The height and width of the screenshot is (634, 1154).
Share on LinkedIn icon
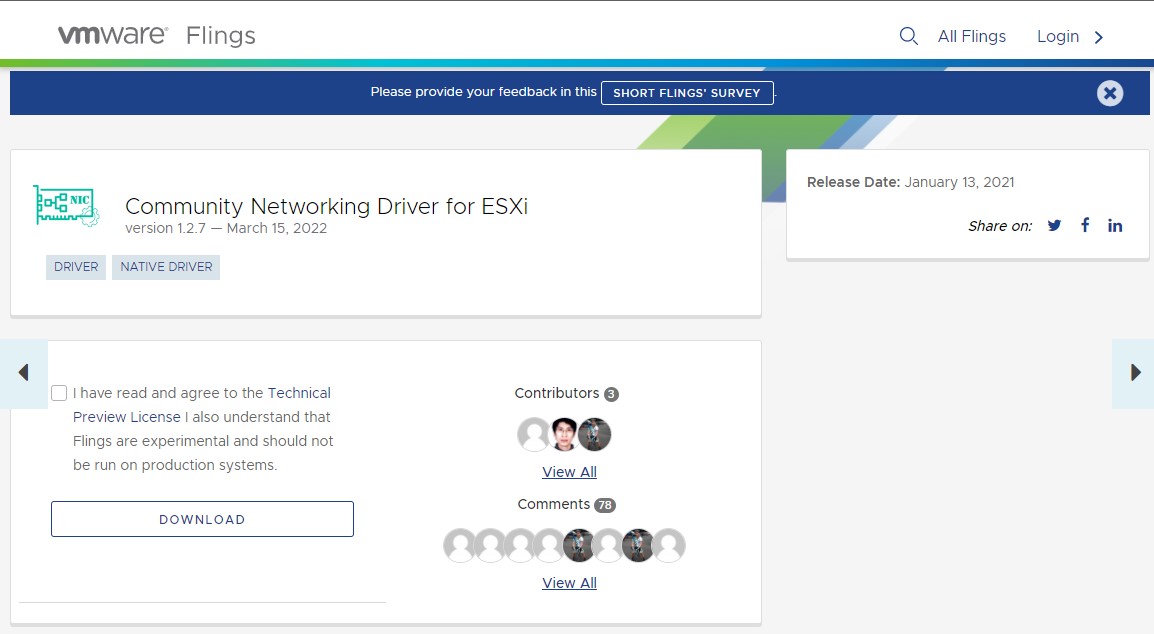1115,225
